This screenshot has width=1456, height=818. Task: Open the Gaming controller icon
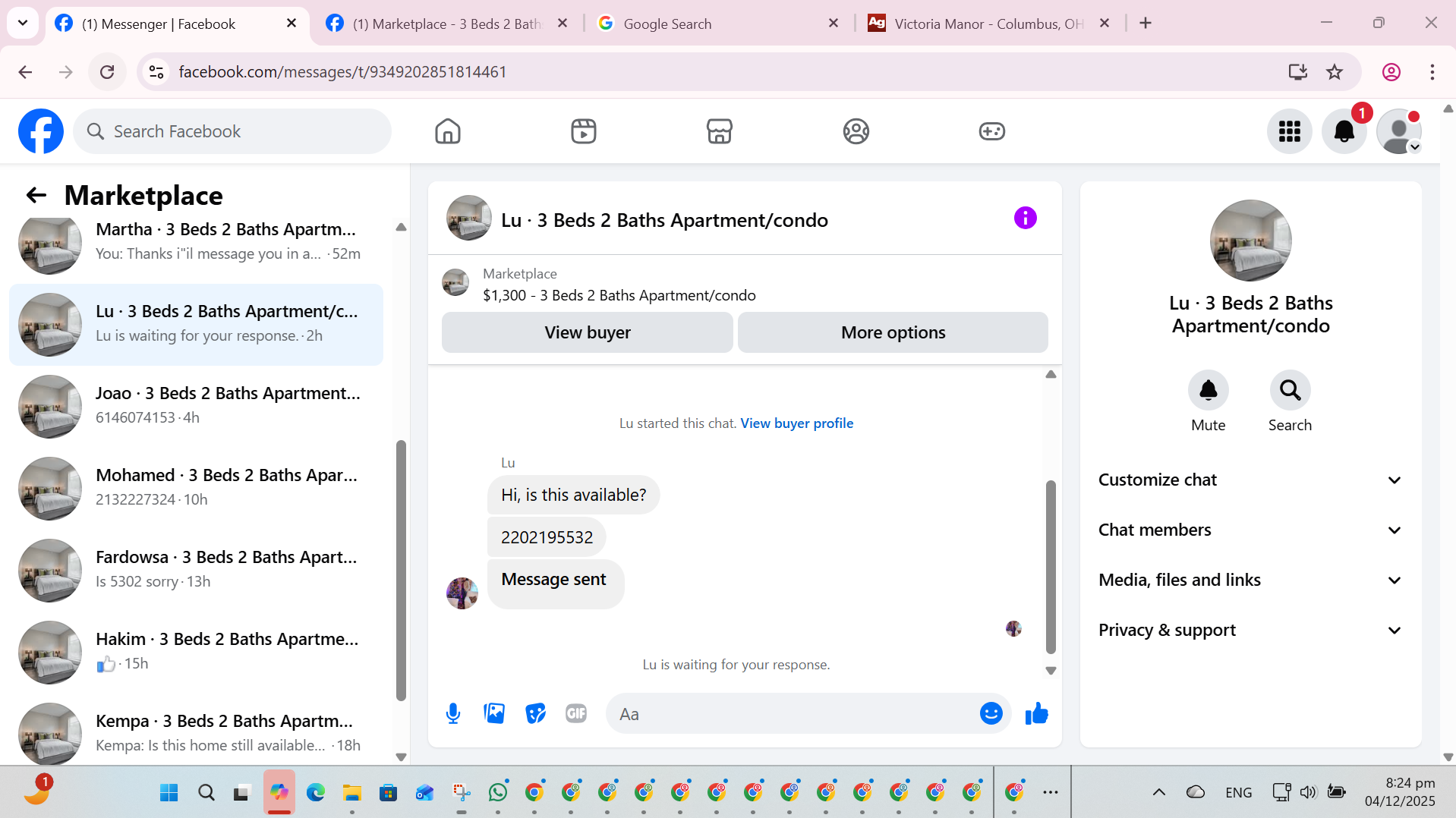click(x=992, y=131)
